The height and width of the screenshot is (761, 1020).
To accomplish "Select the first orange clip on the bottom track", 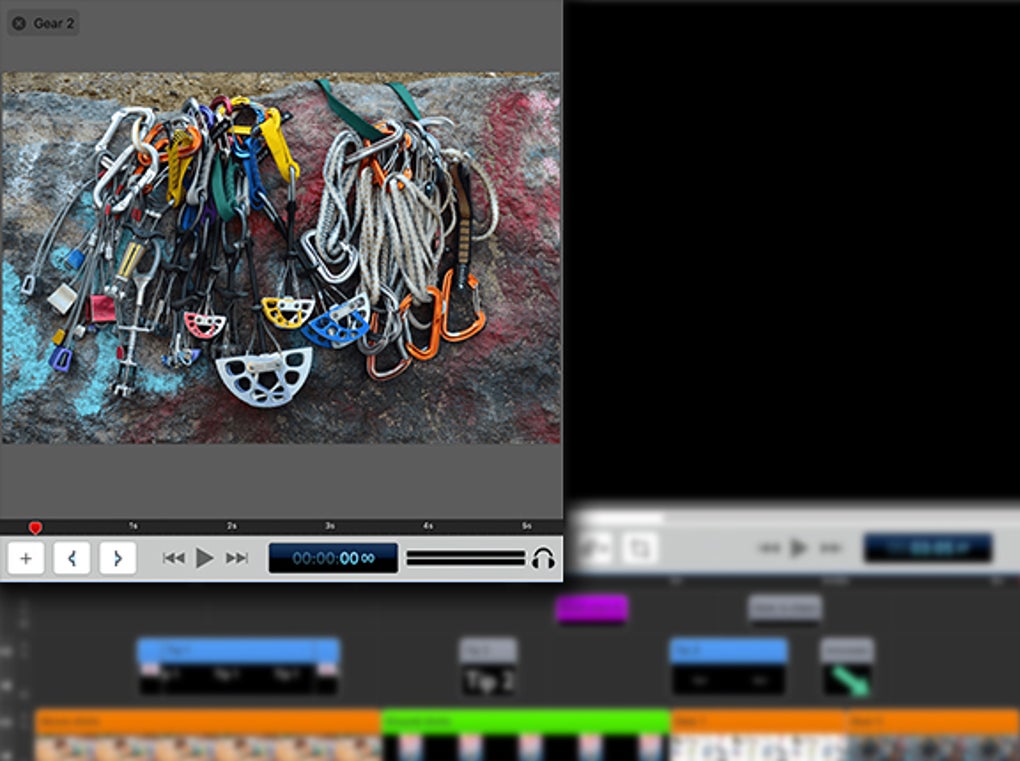I will click(x=208, y=735).
